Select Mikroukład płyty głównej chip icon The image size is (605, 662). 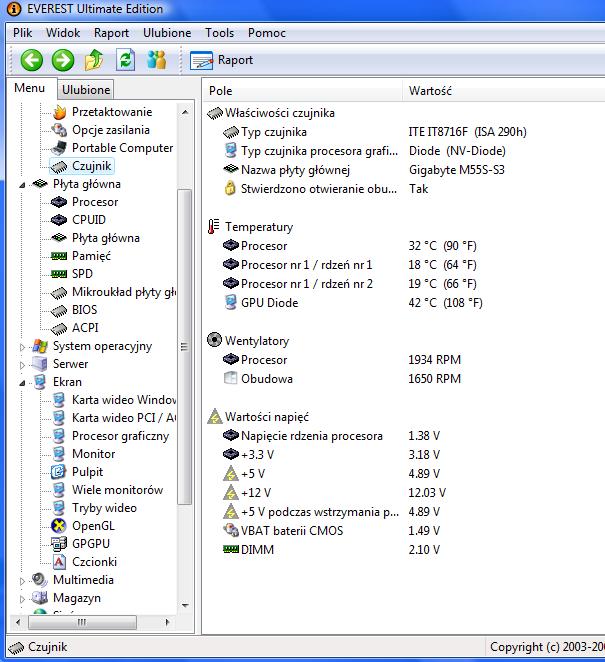tap(59, 292)
